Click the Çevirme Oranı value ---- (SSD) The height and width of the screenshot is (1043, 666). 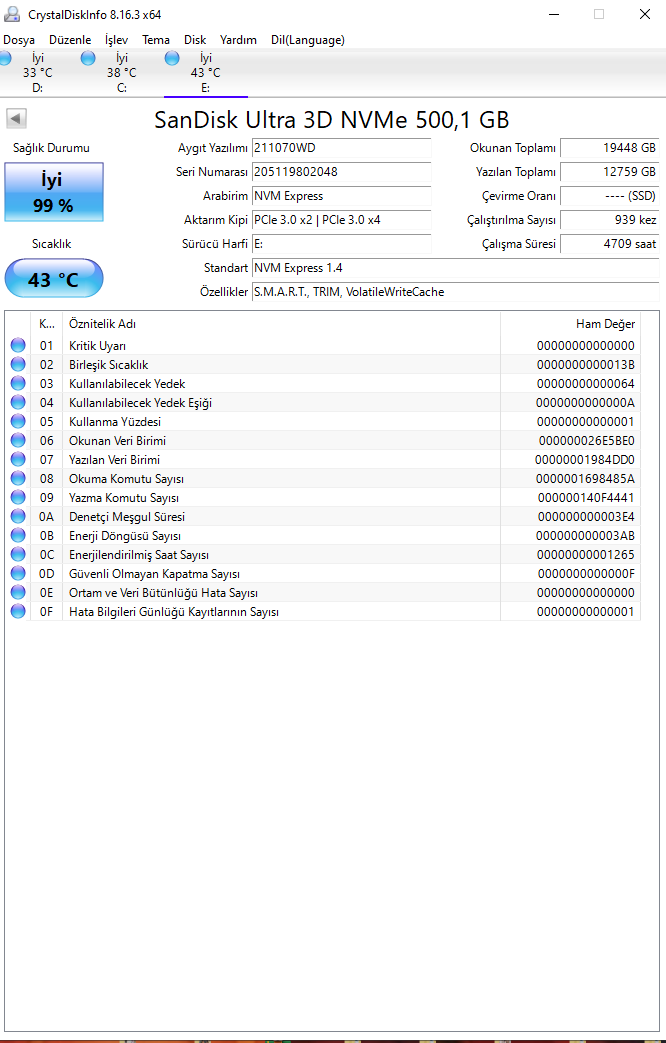609,196
